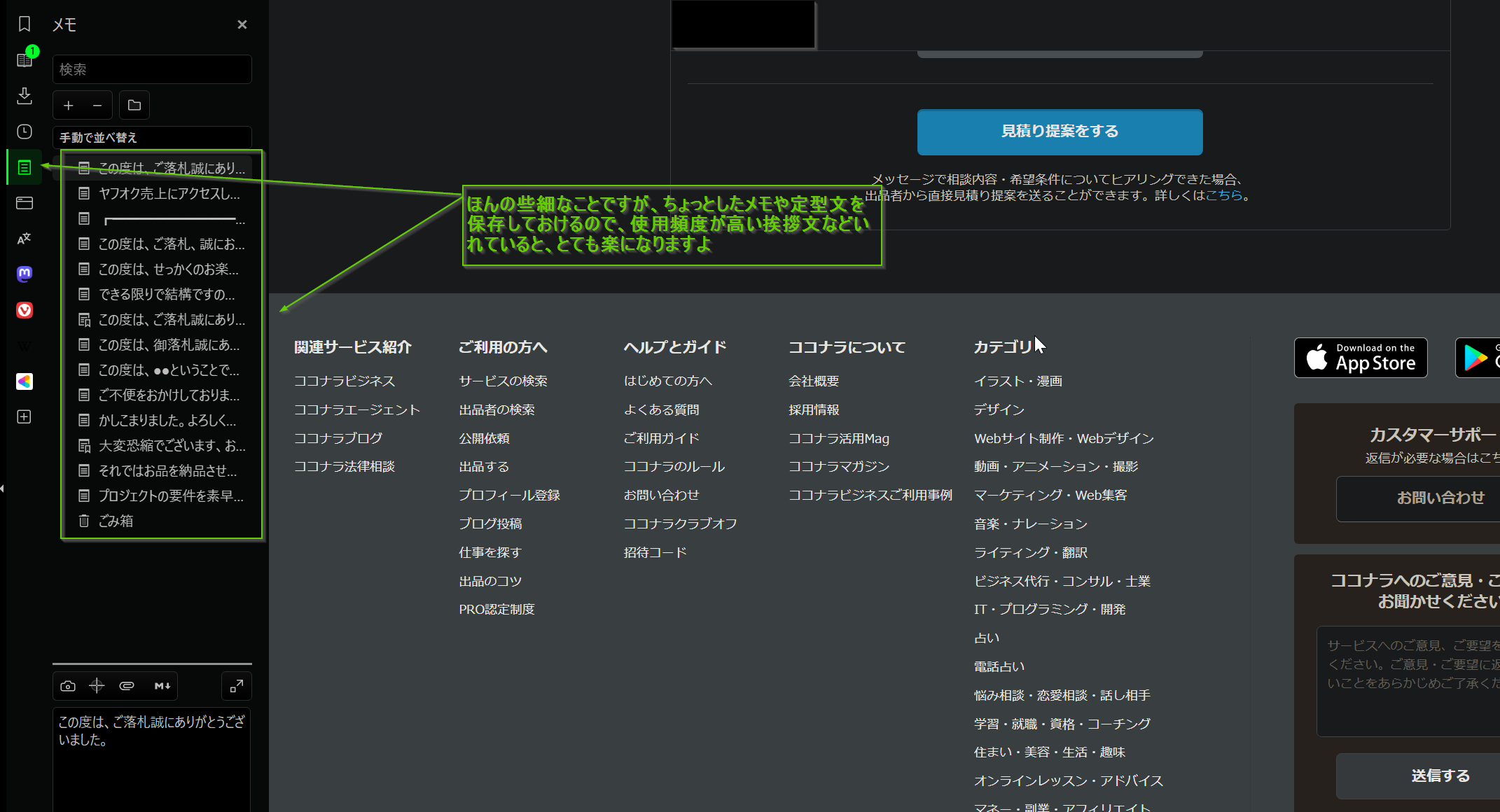Collapse the side panel with edge arrow
This screenshot has width=1500, height=812.
pyautogui.click(x=3, y=489)
